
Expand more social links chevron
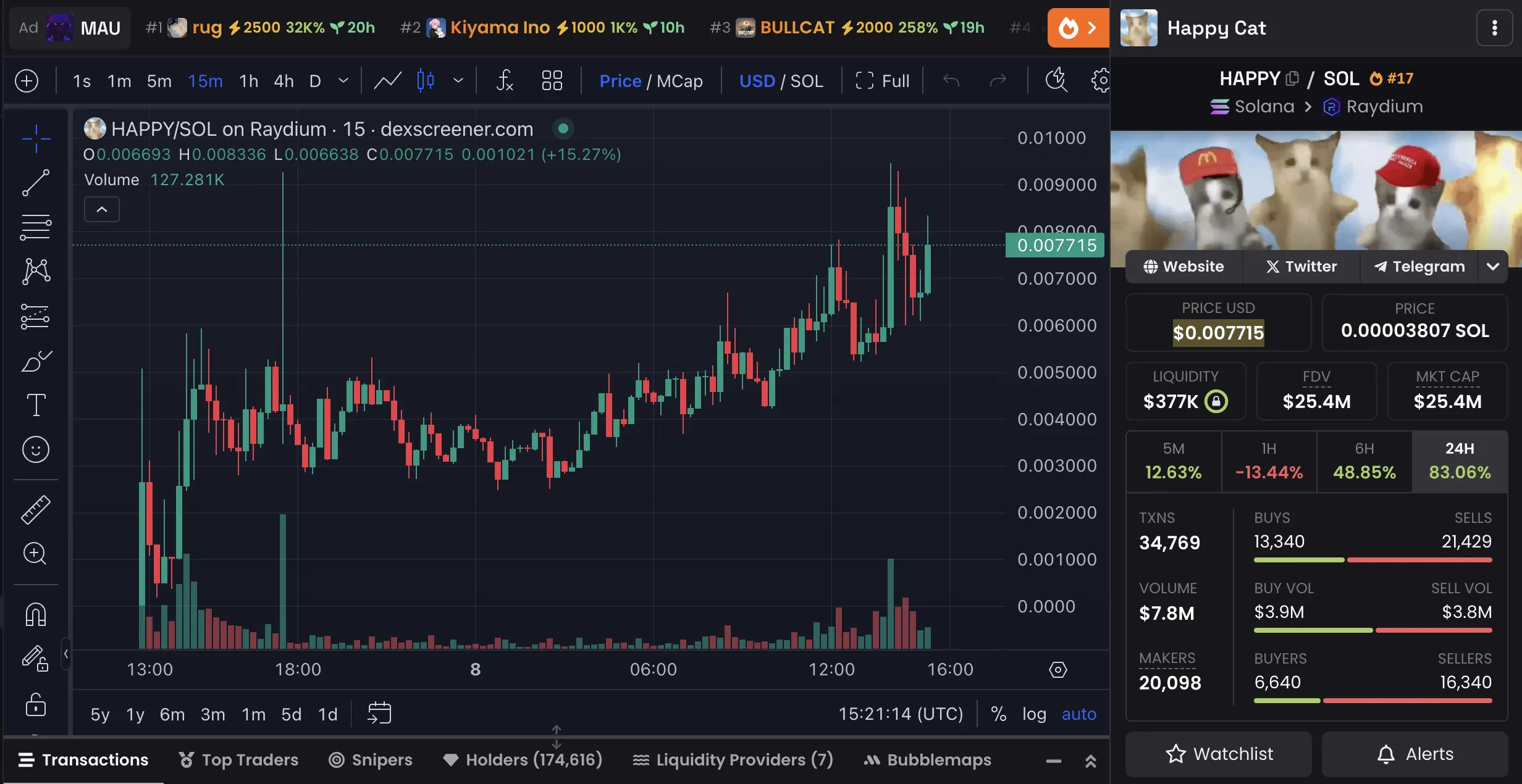click(1493, 267)
